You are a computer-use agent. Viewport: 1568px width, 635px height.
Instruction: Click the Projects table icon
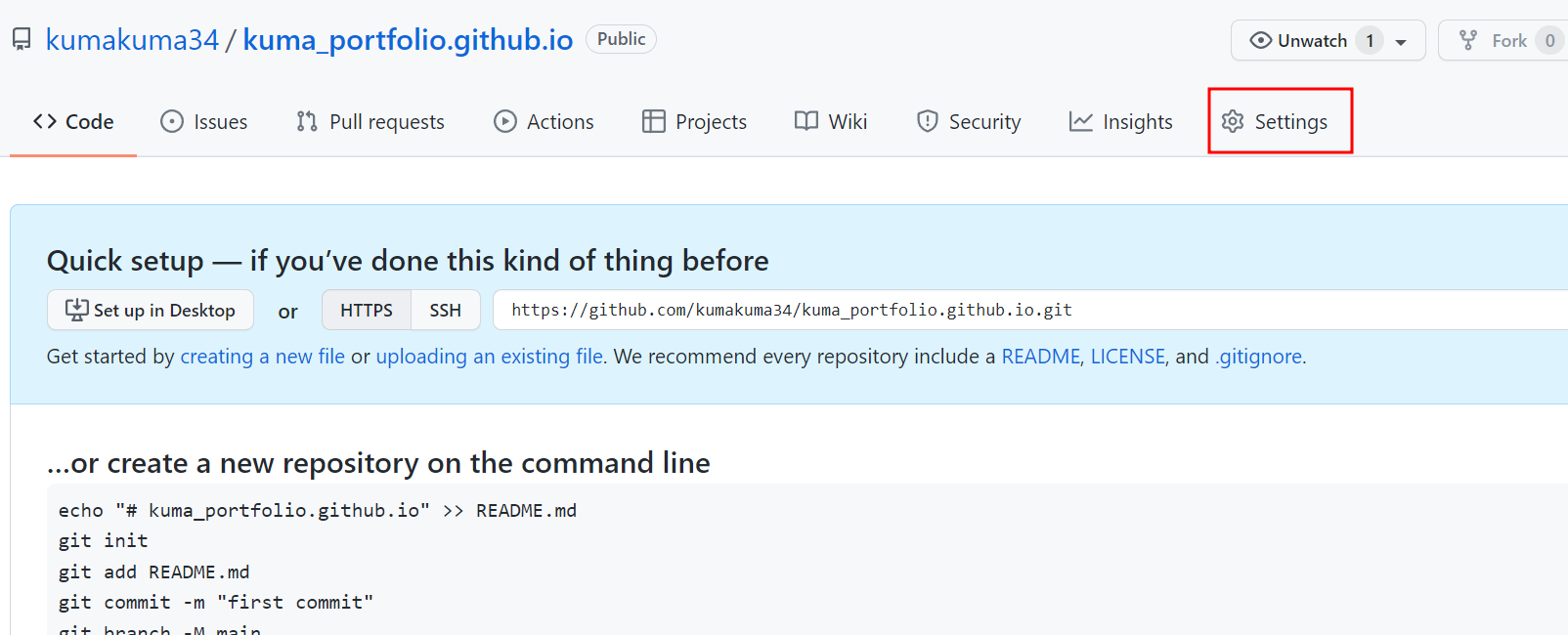point(653,121)
